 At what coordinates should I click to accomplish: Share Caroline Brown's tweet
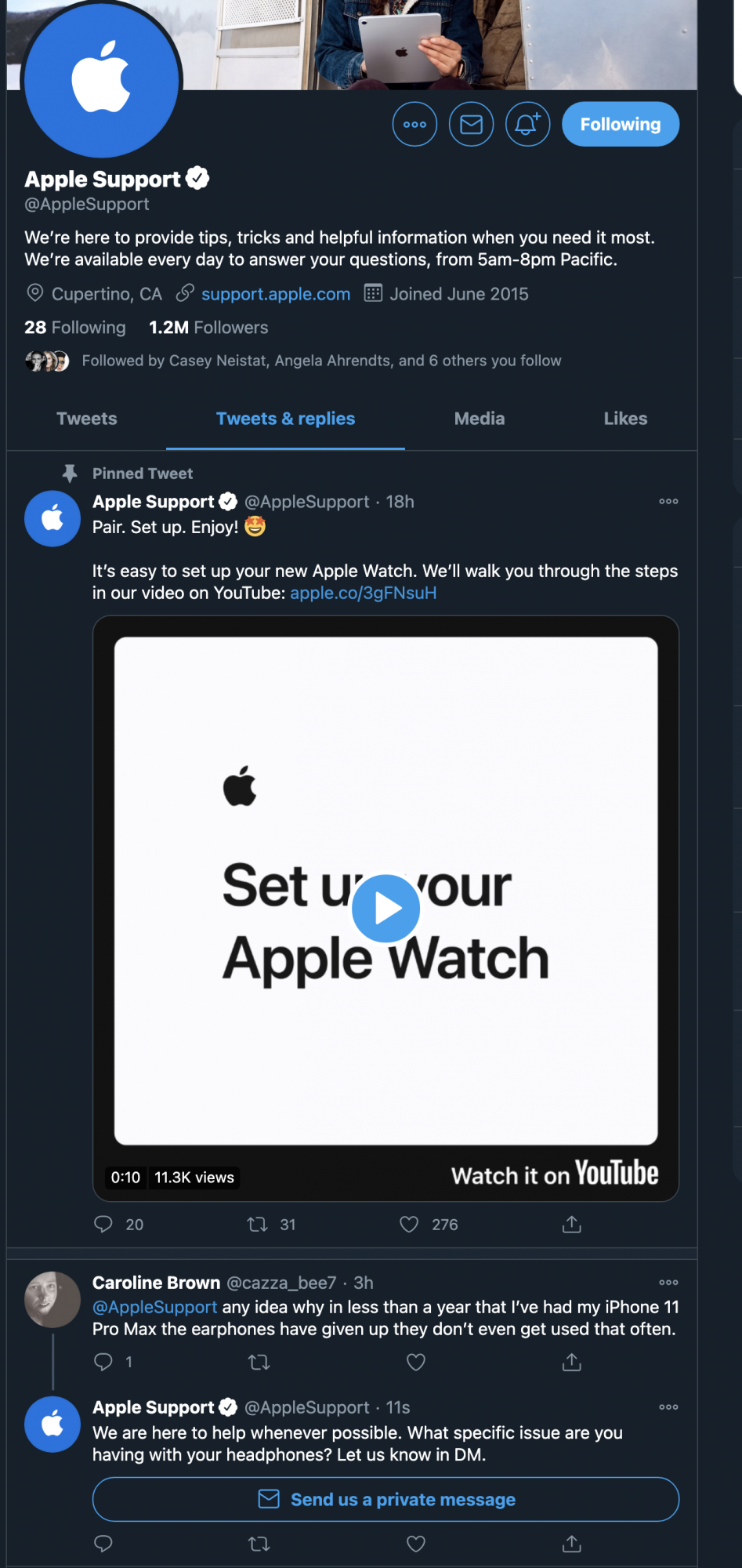click(572, 1362)
